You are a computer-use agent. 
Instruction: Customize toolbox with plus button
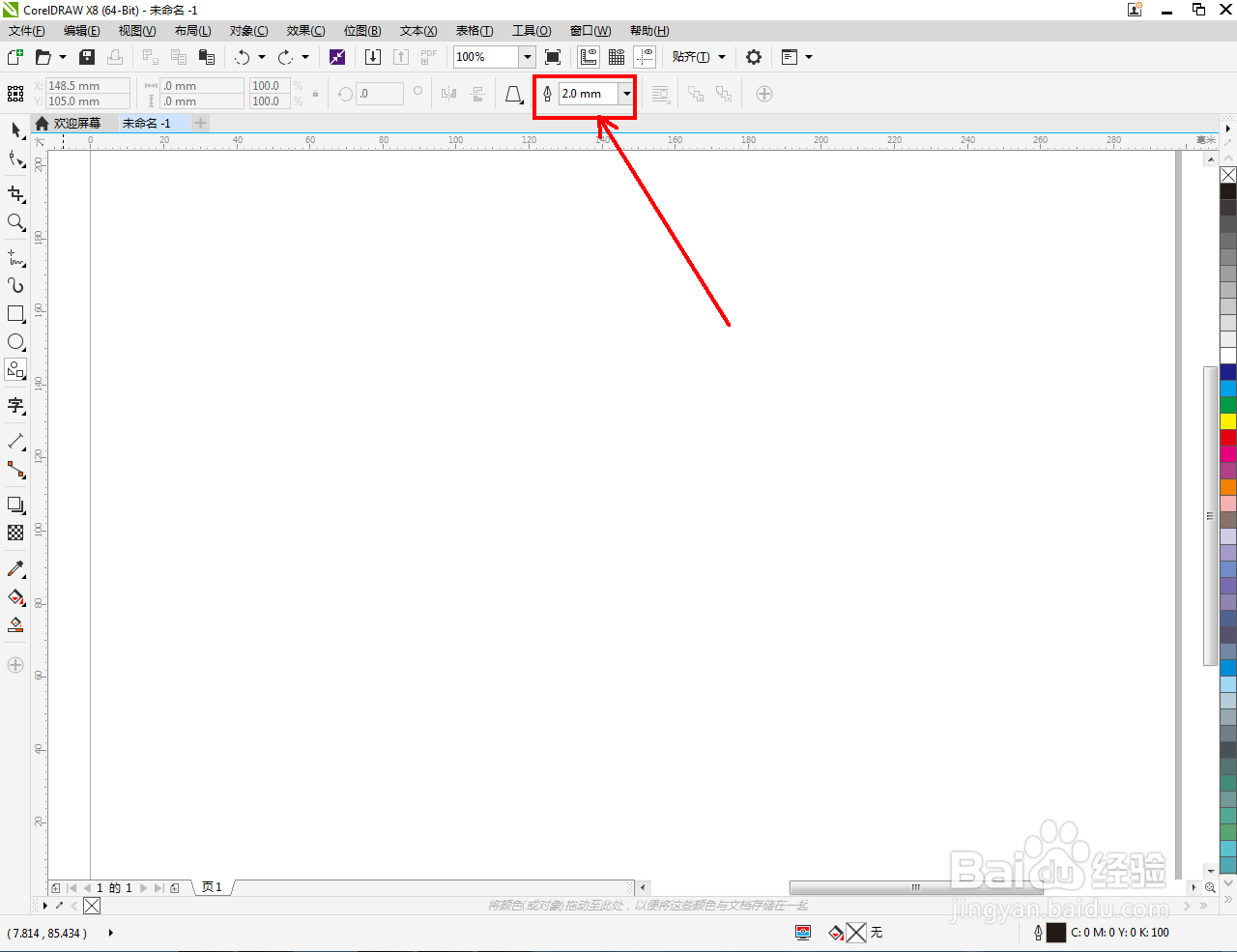coord(15,665)
